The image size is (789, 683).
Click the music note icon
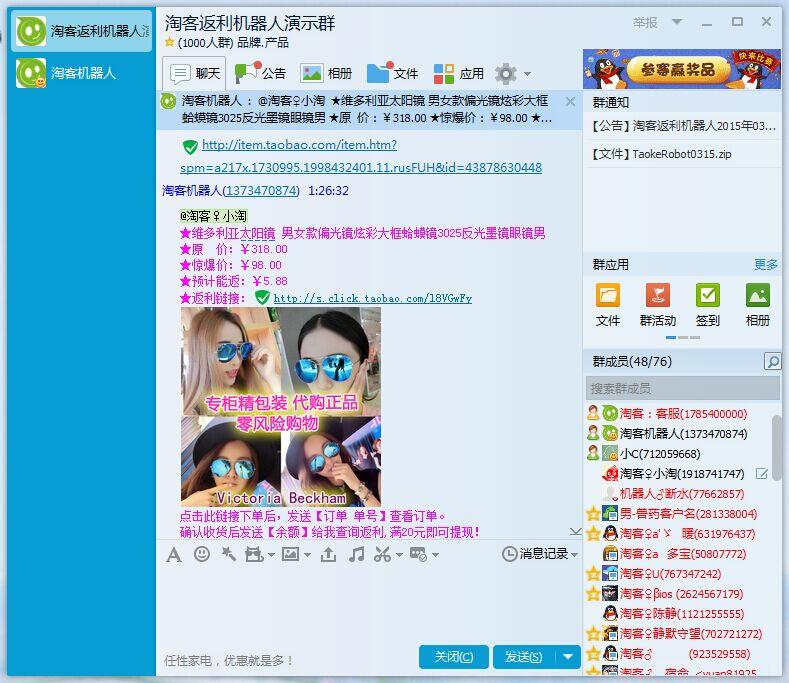point(356,555)
